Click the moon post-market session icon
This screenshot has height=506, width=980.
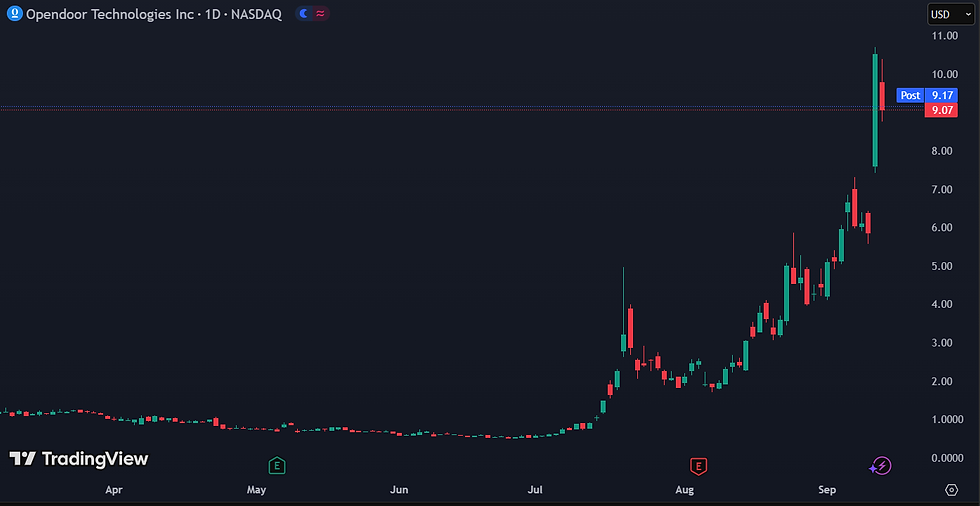click(304, 14)
